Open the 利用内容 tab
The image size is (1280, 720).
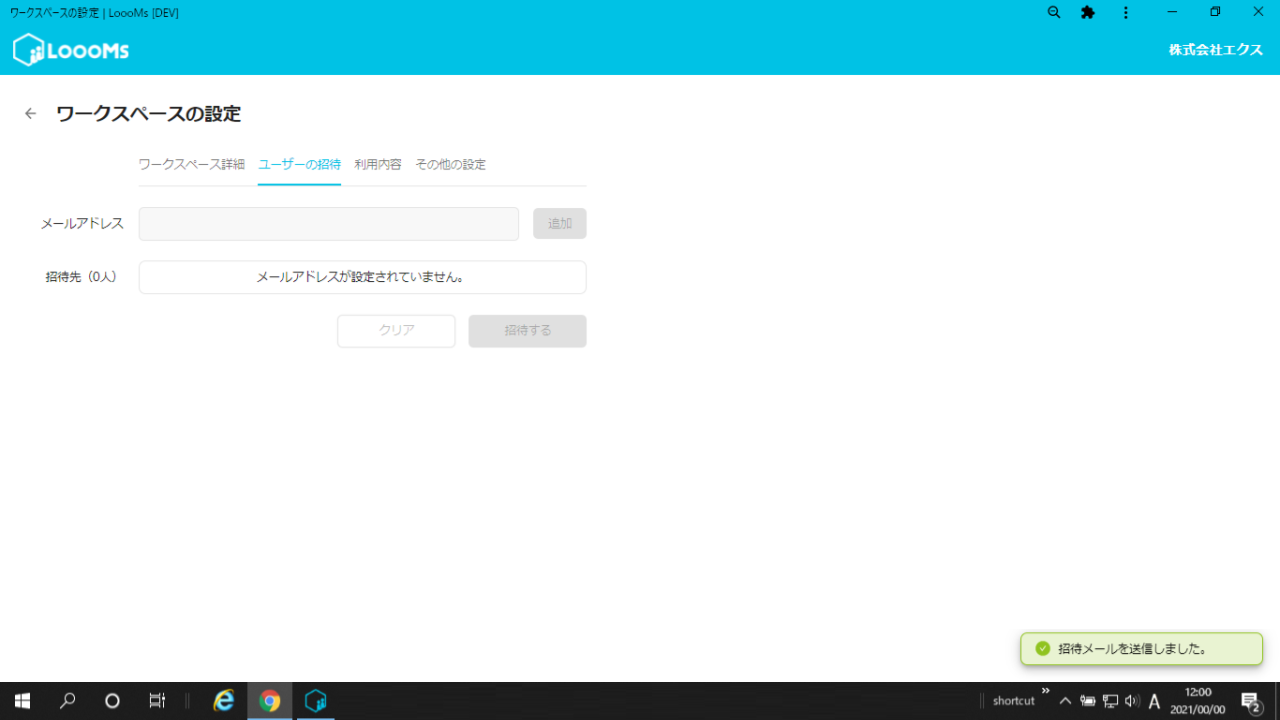pyautogui.click(x=378, y=165)
